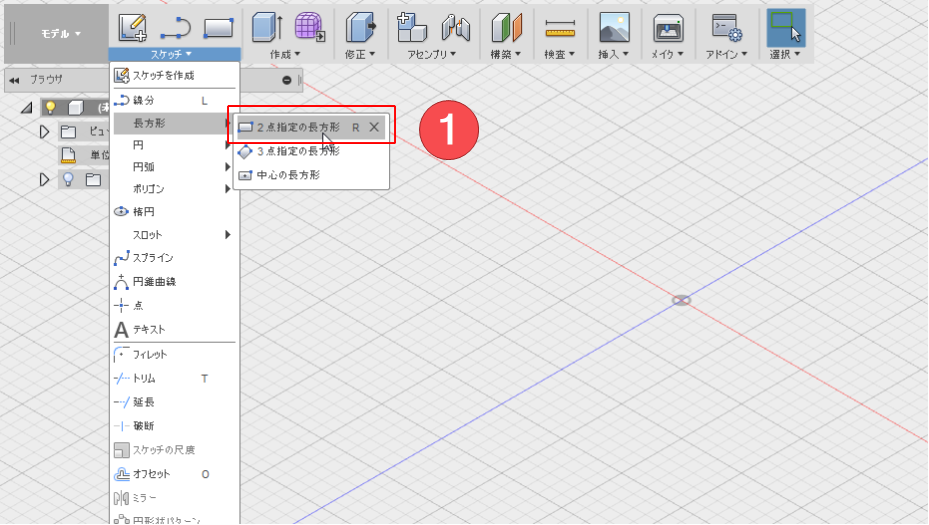
Task: Choose オフセット from the sketch menu
Action: tap(175, 474)
